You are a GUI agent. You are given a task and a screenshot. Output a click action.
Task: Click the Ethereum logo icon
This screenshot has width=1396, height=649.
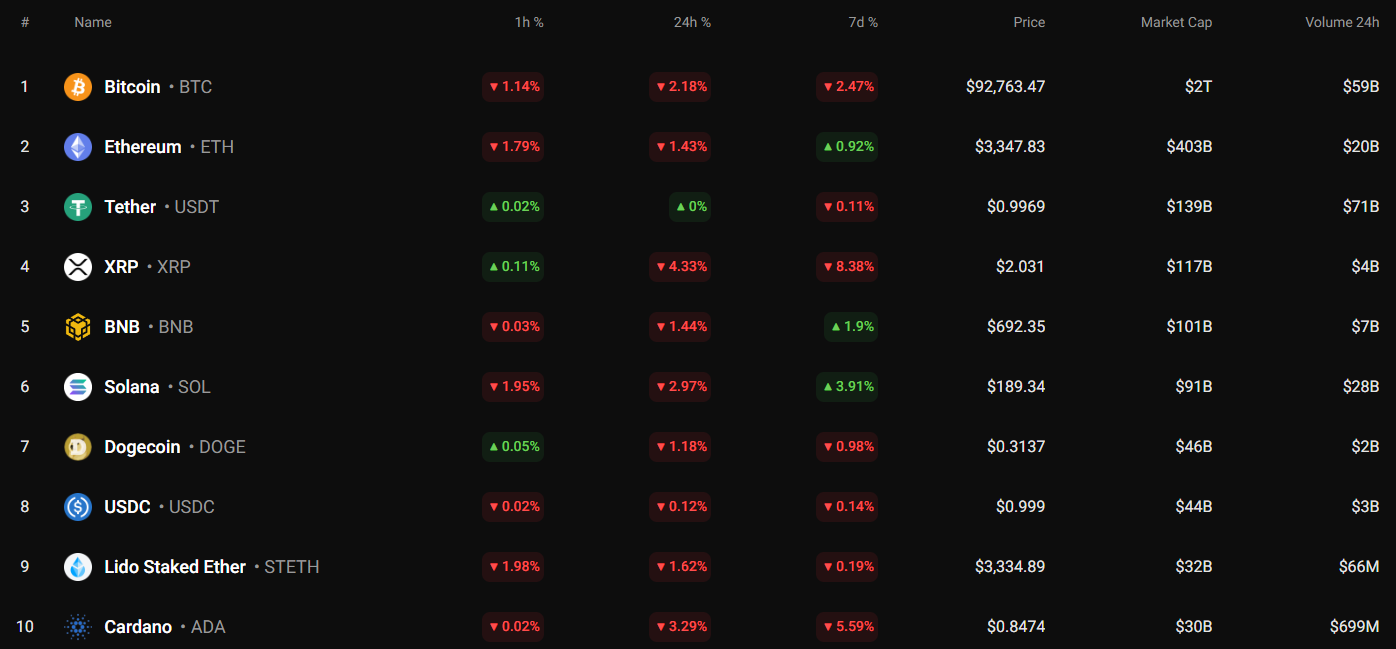78,147
